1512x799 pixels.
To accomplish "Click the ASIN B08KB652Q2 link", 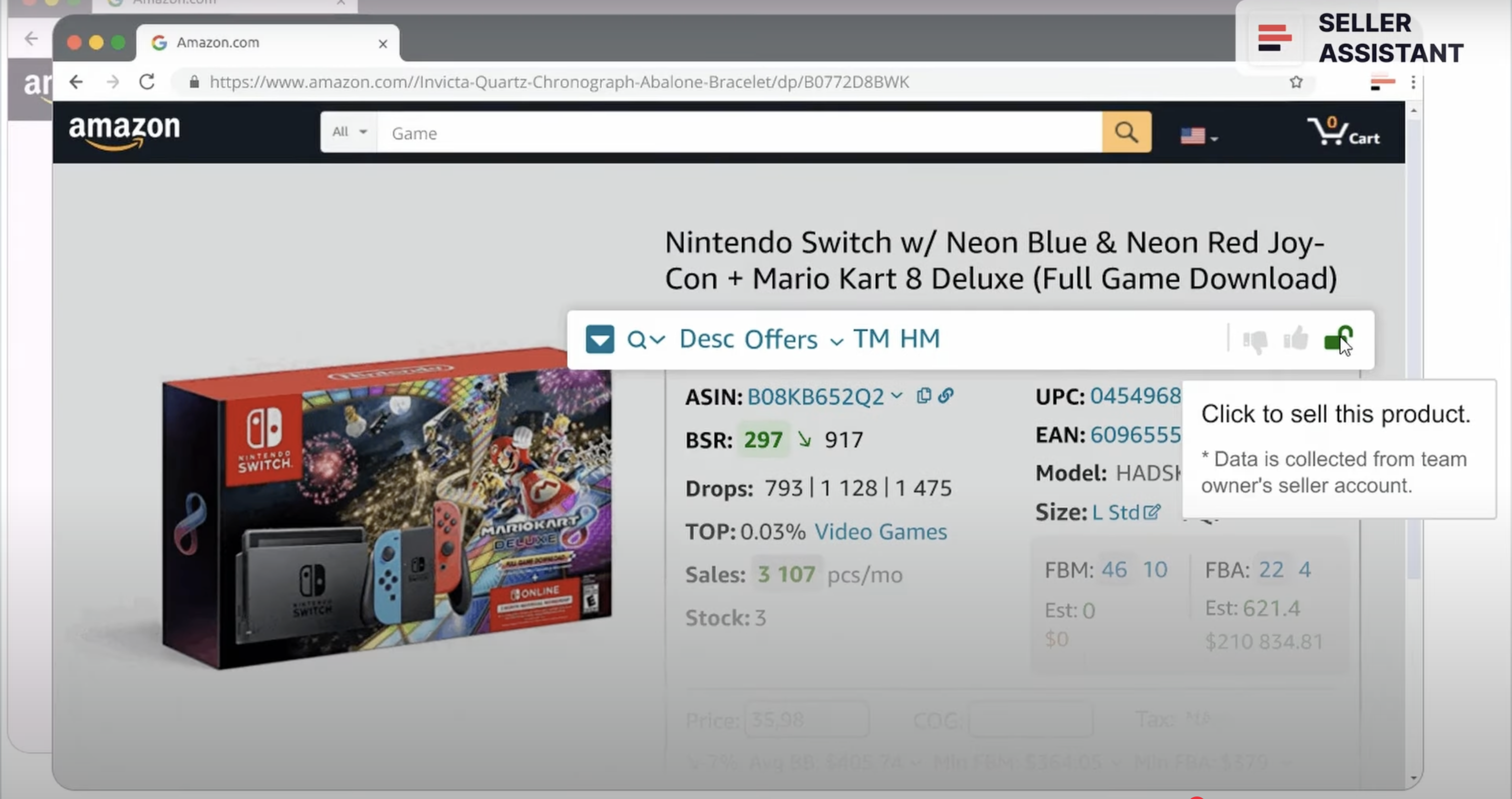I will tap(814, 397).
